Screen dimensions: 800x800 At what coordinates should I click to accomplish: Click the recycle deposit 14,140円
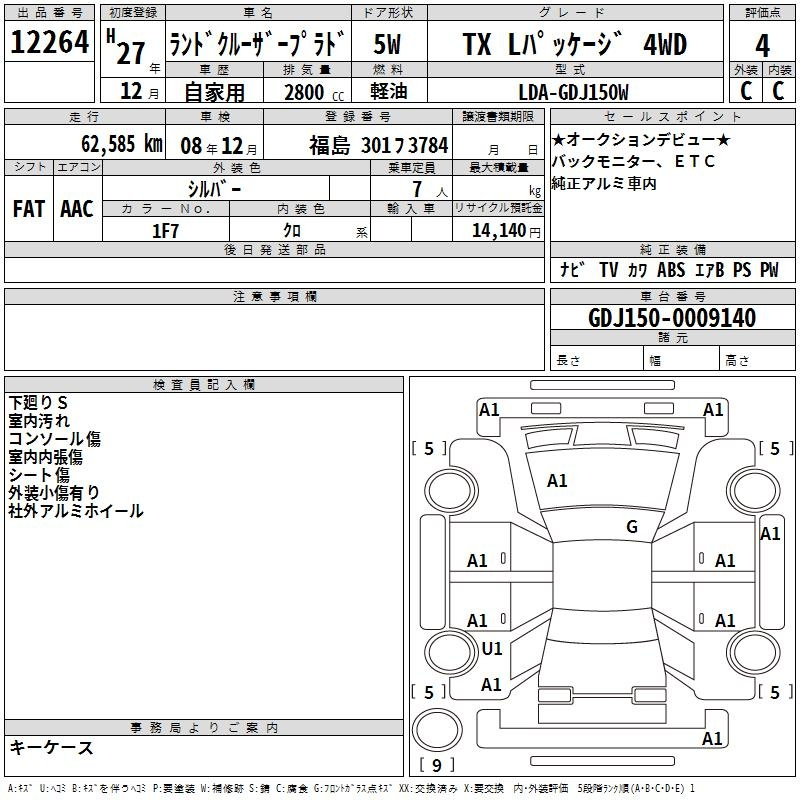click(506, 231)
